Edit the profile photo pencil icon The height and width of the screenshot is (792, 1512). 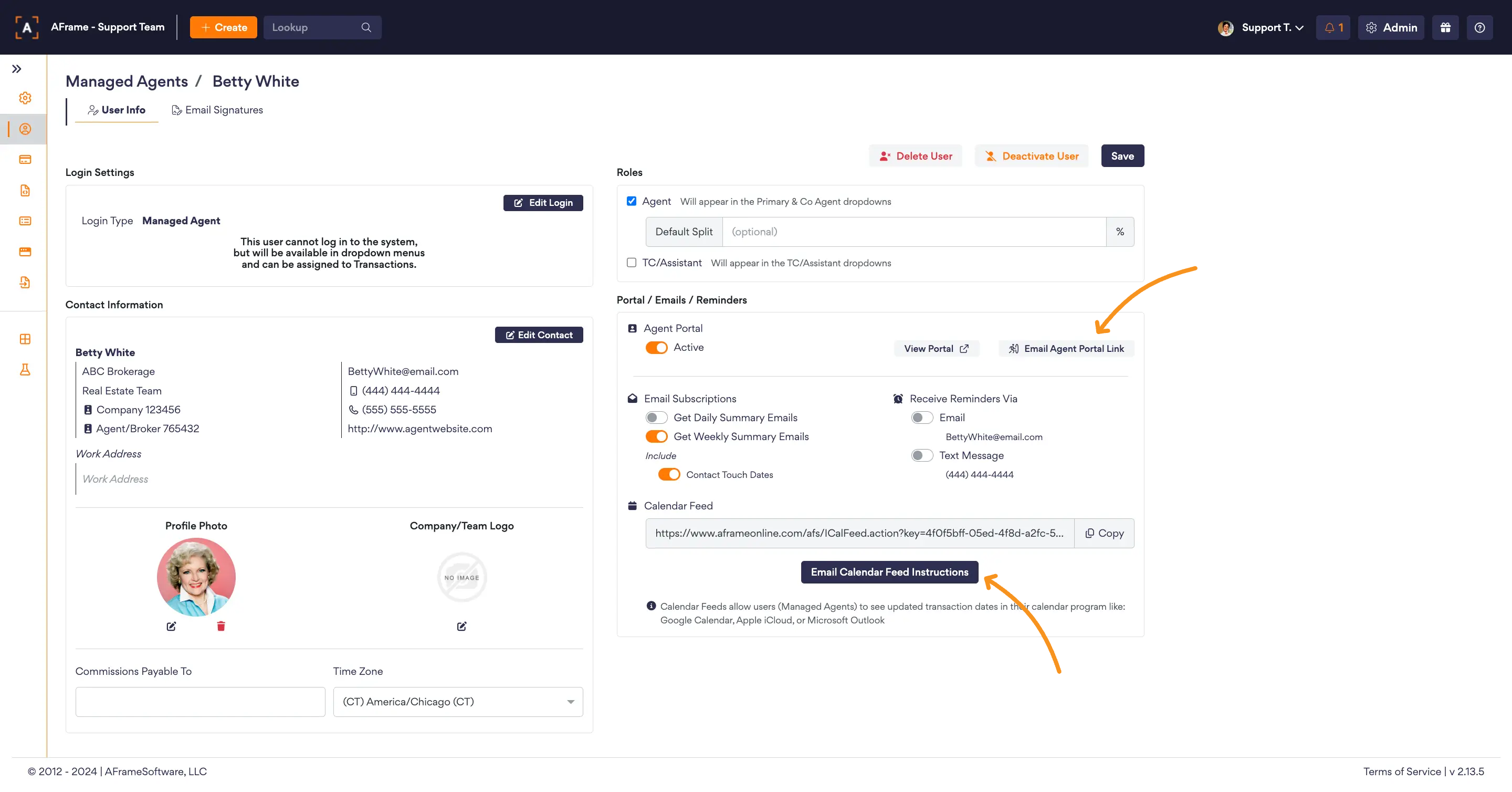(x=171, y=626)
